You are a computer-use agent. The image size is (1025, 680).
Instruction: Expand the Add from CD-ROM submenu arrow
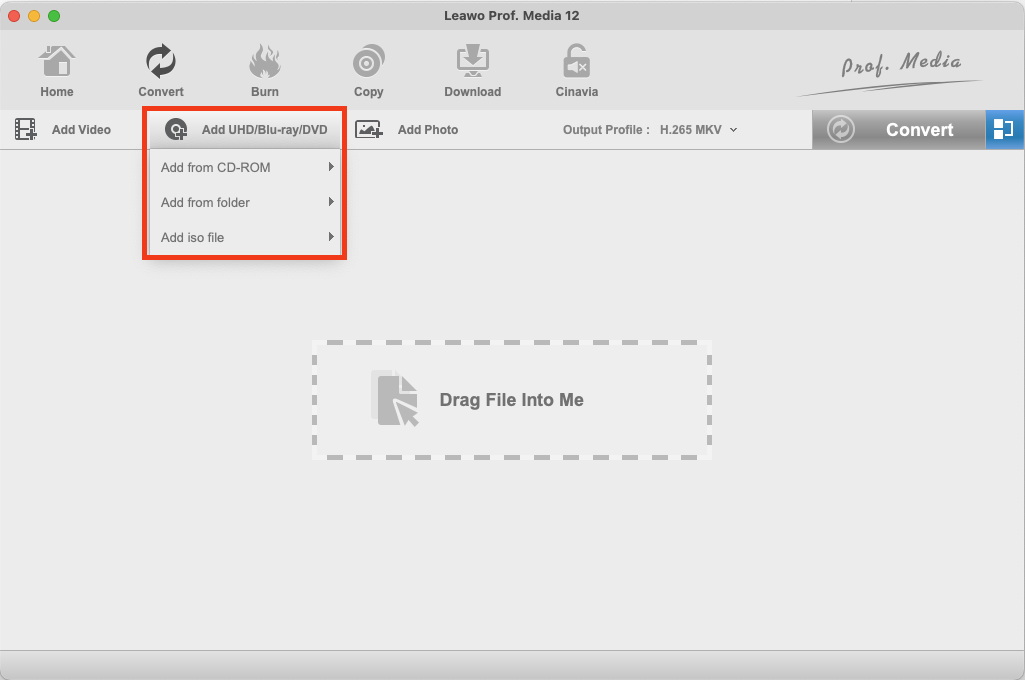[331, 167]
